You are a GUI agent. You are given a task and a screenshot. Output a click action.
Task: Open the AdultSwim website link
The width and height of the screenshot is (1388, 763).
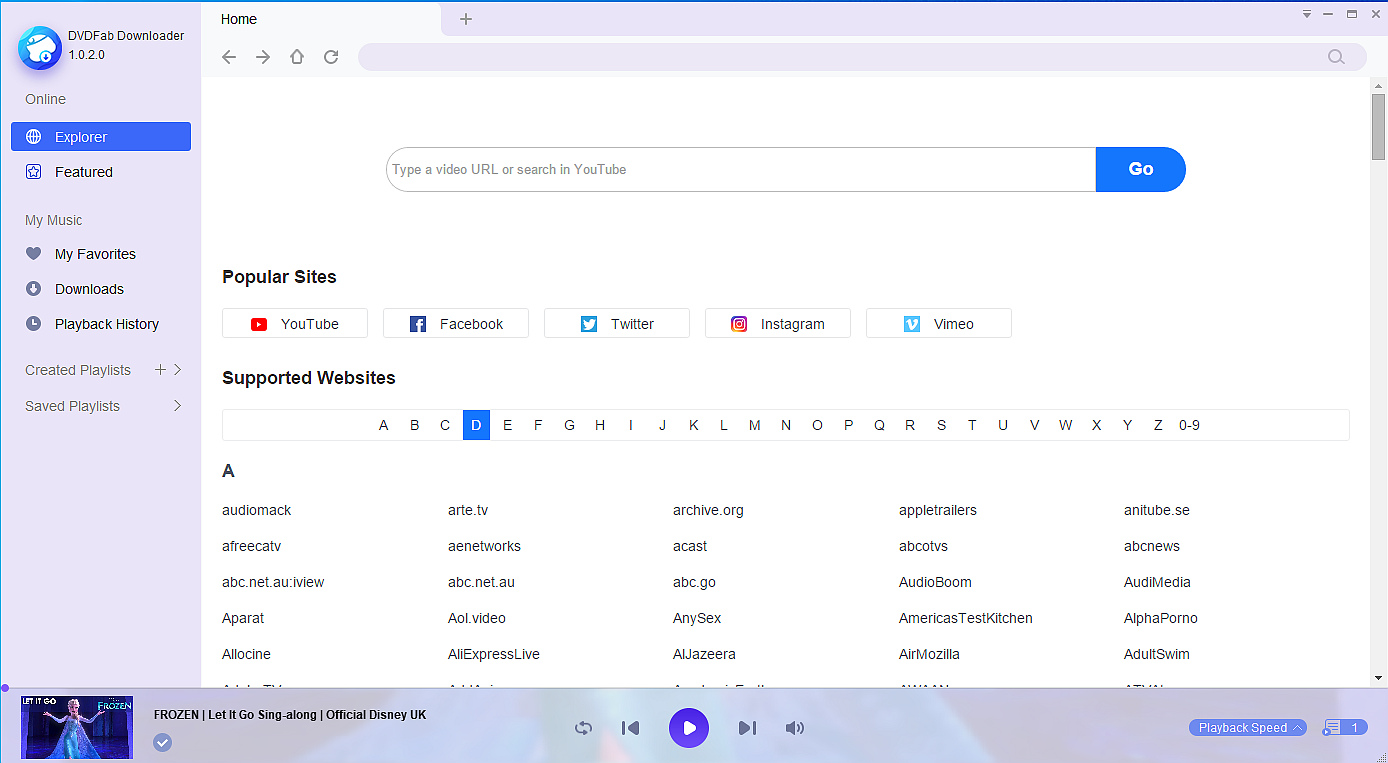tap(1157, 654)
